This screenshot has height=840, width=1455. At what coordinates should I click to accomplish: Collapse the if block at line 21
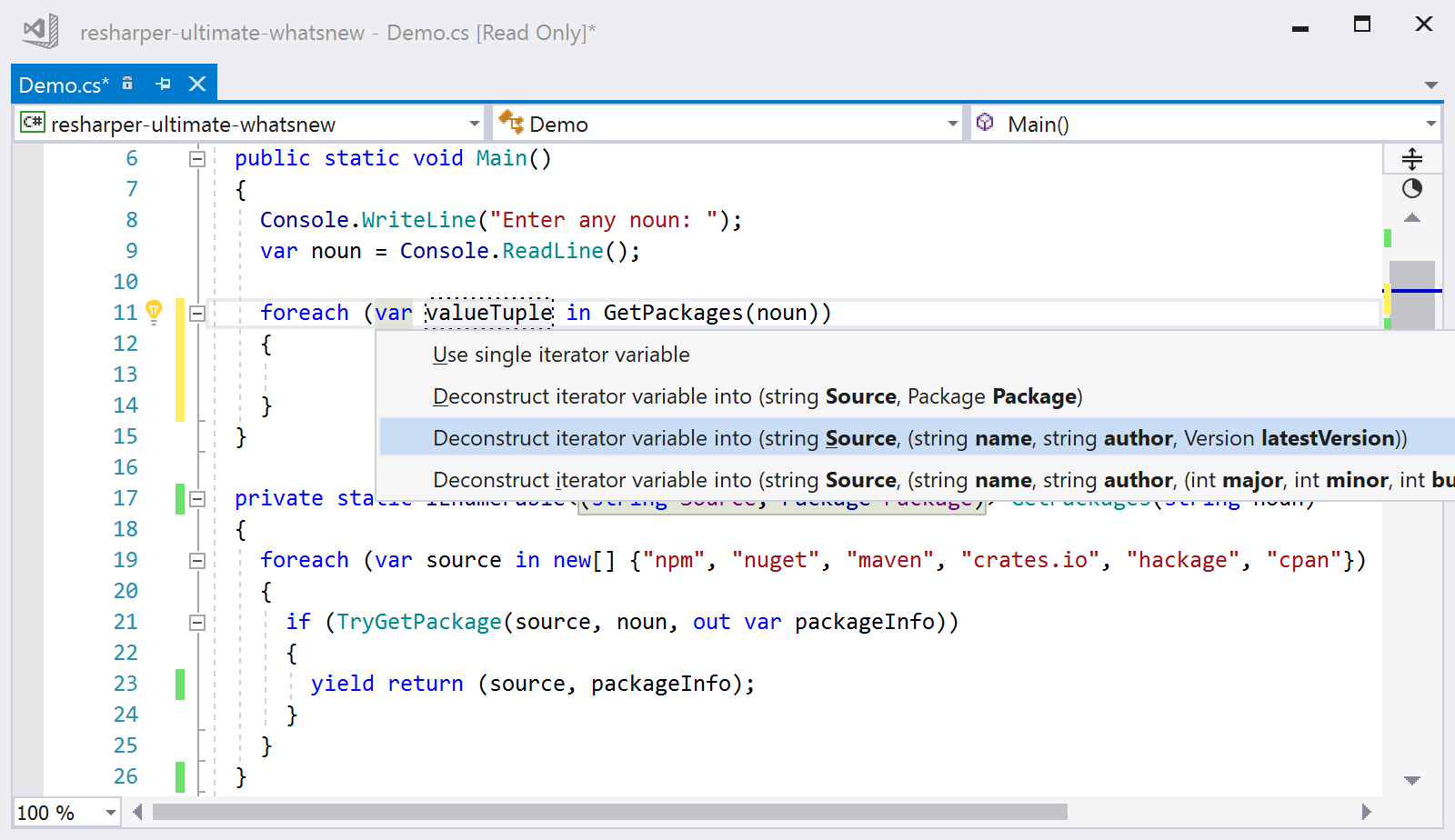[x=196, y=623]
